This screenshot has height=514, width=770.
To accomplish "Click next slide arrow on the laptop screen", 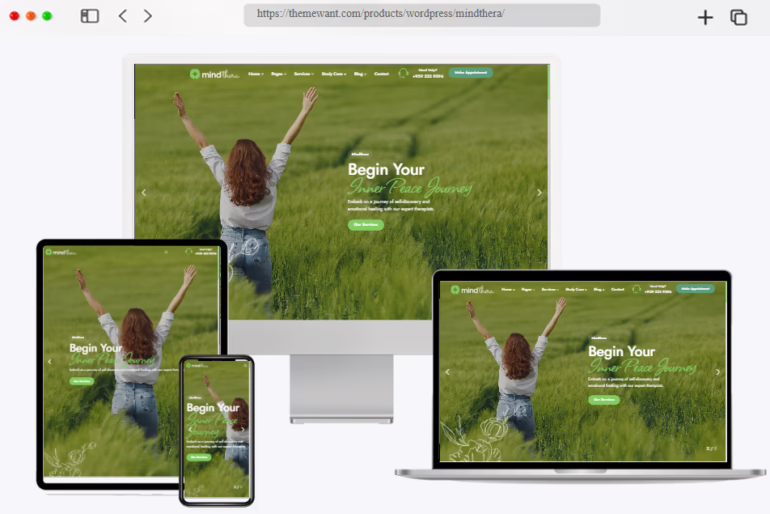I will [x=718, y=372].
